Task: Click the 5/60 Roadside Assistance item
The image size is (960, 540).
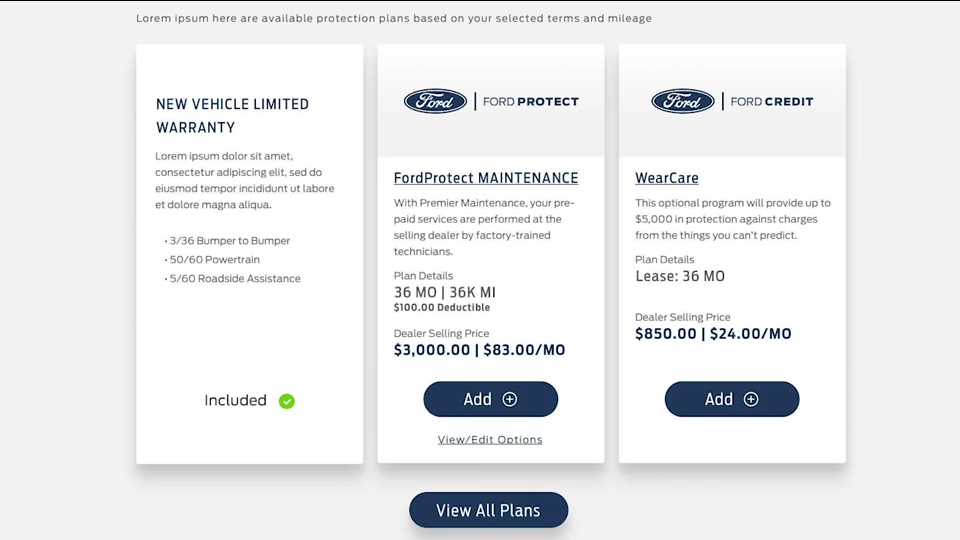Action: (x=233, y=279)
